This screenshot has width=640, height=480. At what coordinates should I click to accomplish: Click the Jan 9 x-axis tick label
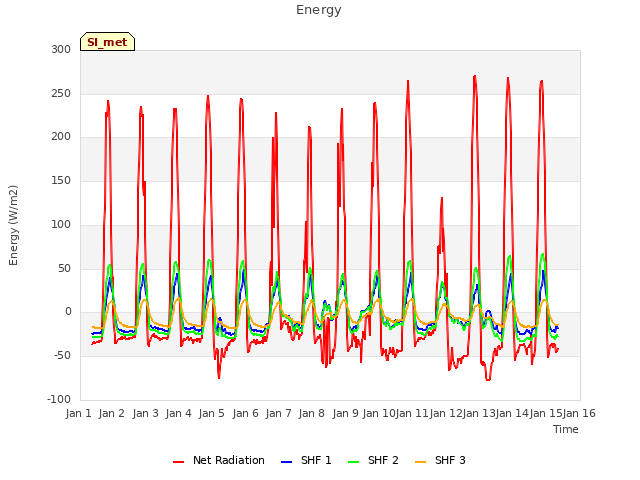[x=346, y=413]
